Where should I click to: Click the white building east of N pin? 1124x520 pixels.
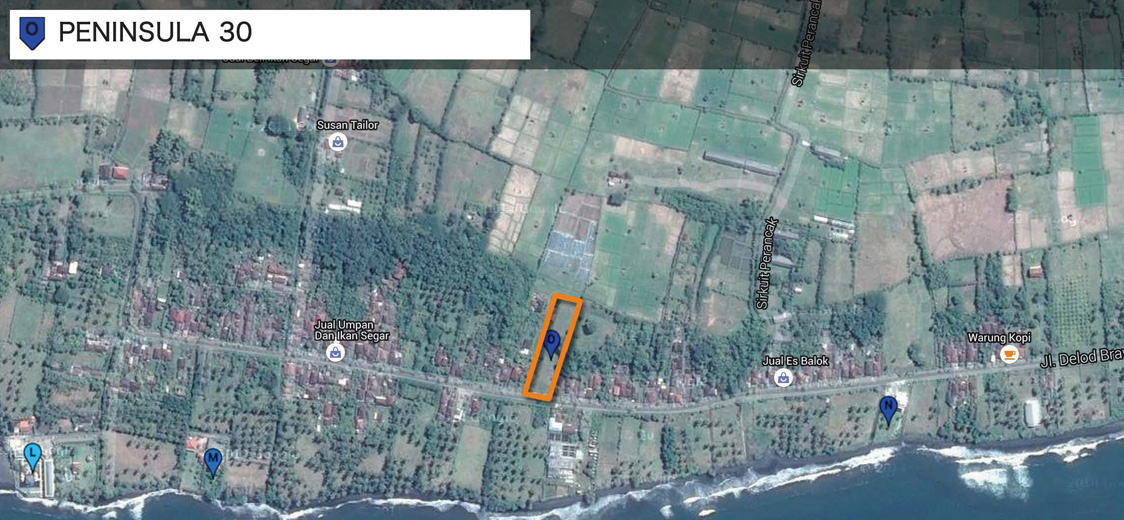[1032, 412]
